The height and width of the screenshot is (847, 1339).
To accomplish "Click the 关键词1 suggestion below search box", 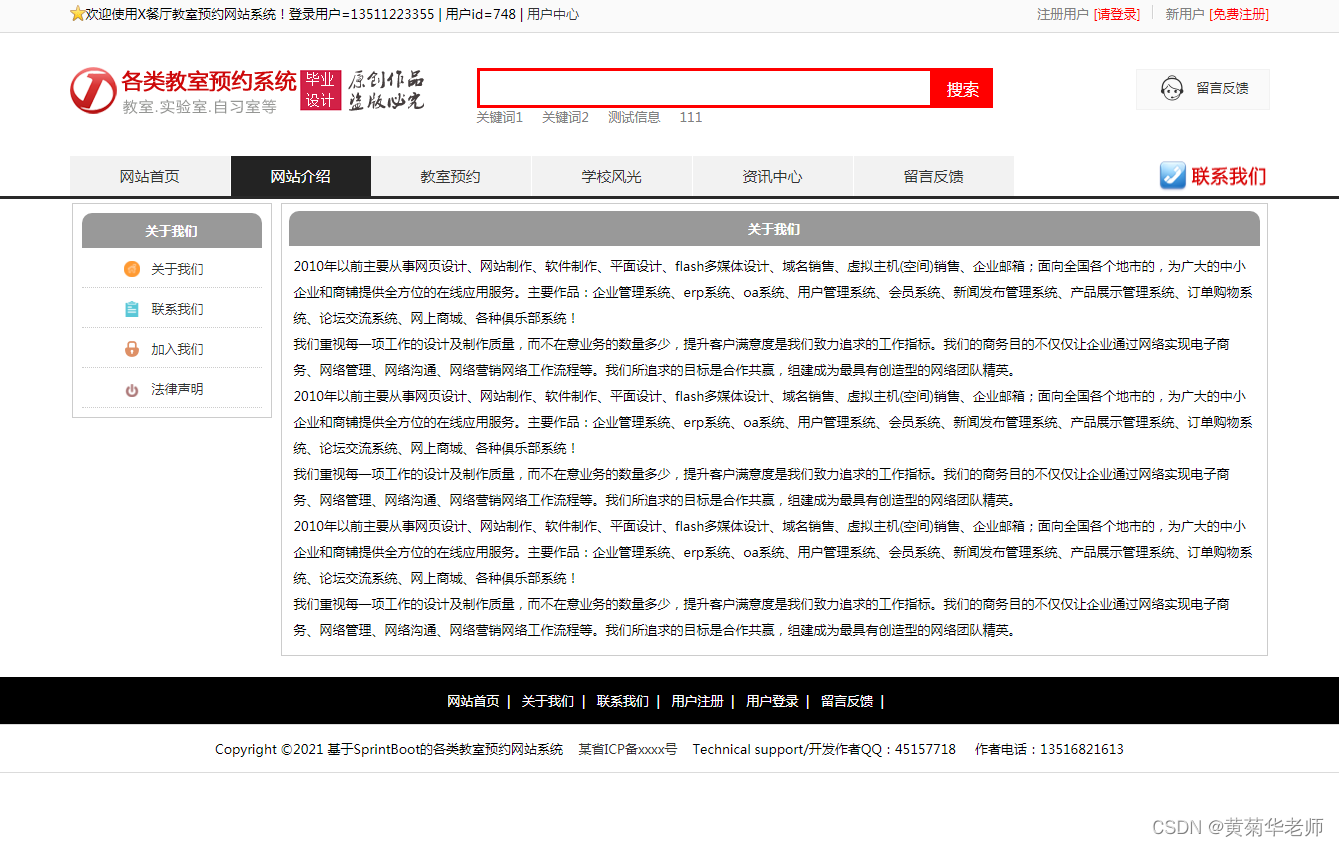I will 501,117.
